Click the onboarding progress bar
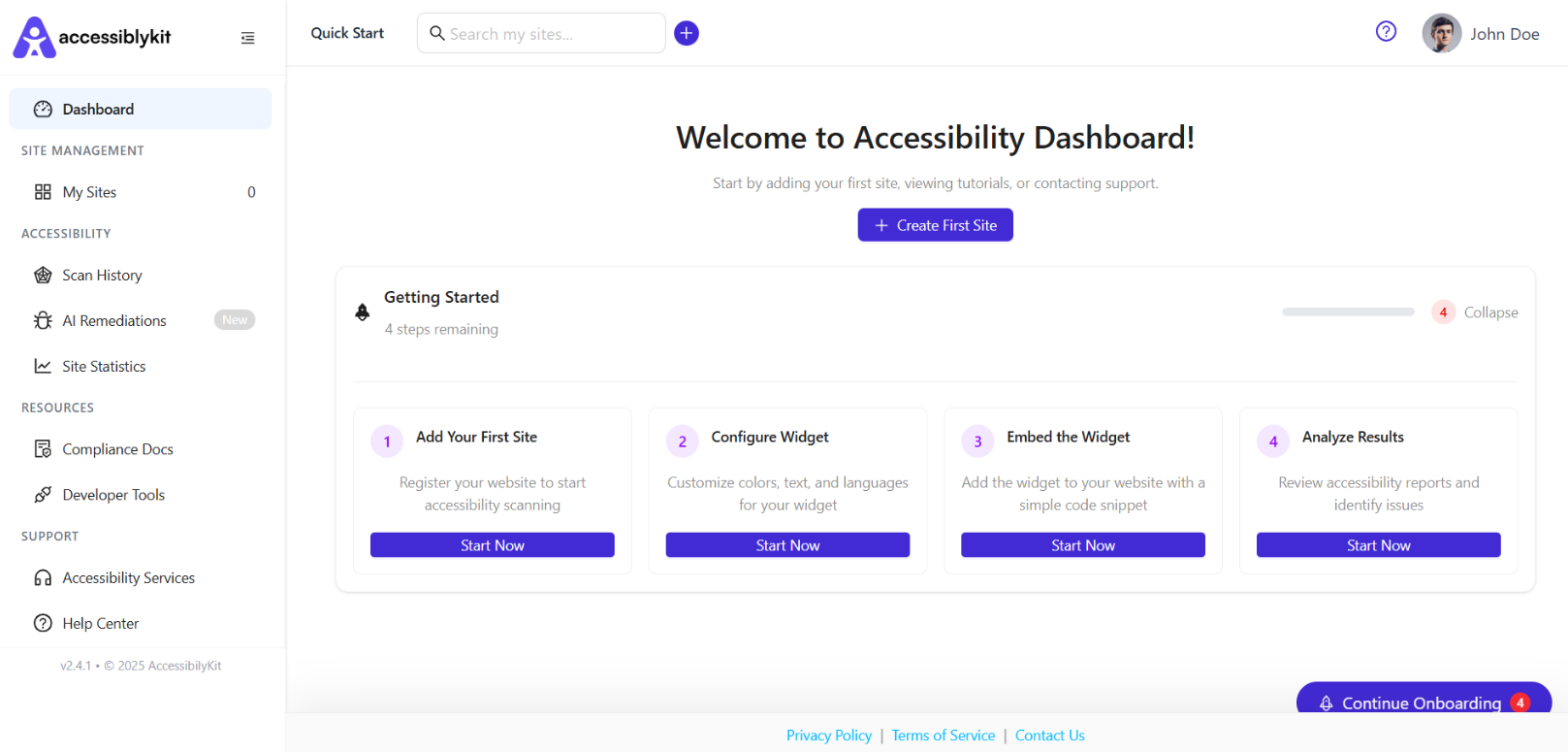Viewport: 1568px width, 752px height. click(x=1348, y=311)
